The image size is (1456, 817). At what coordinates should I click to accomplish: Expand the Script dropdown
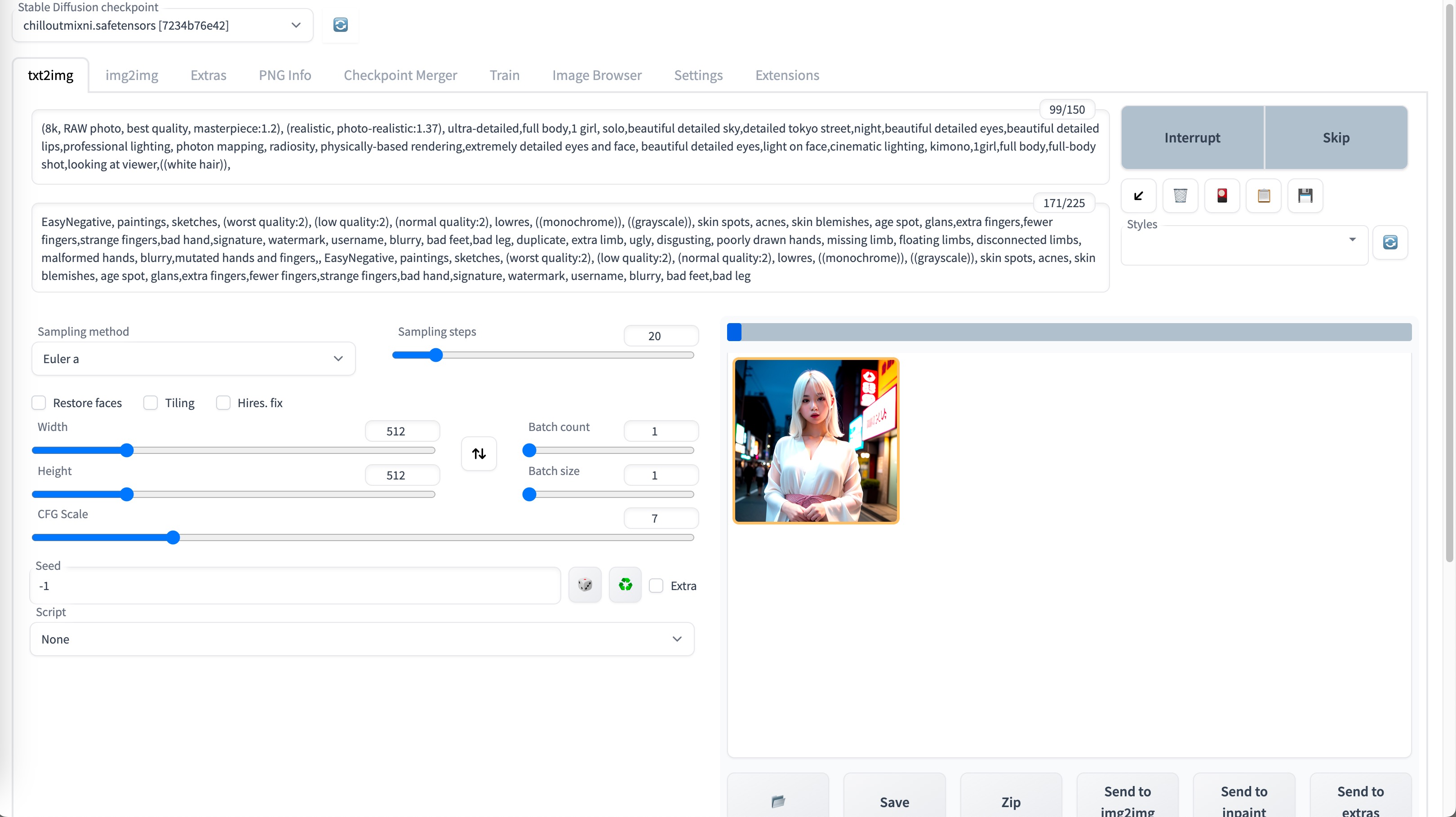pyautogui.click(x=362, y=639)
